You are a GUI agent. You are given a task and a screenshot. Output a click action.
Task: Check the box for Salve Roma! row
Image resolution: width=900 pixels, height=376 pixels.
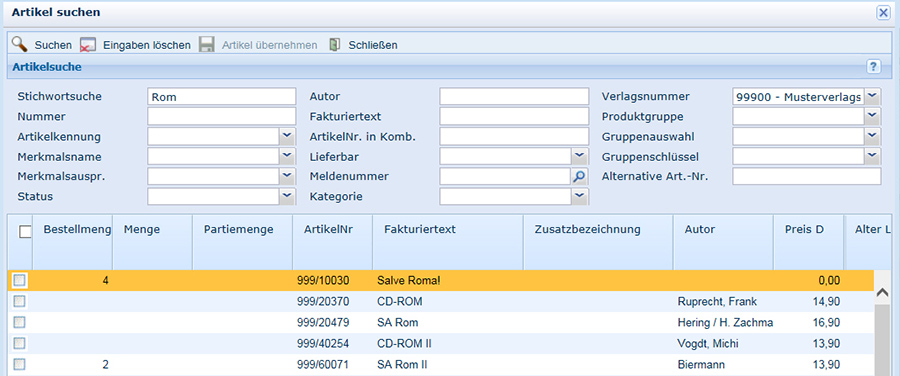pos(20,280)
